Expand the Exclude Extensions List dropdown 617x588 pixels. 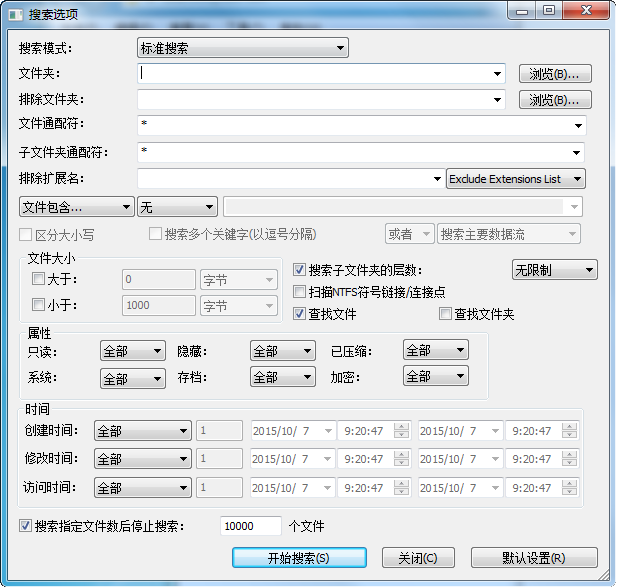coord(515,179)
